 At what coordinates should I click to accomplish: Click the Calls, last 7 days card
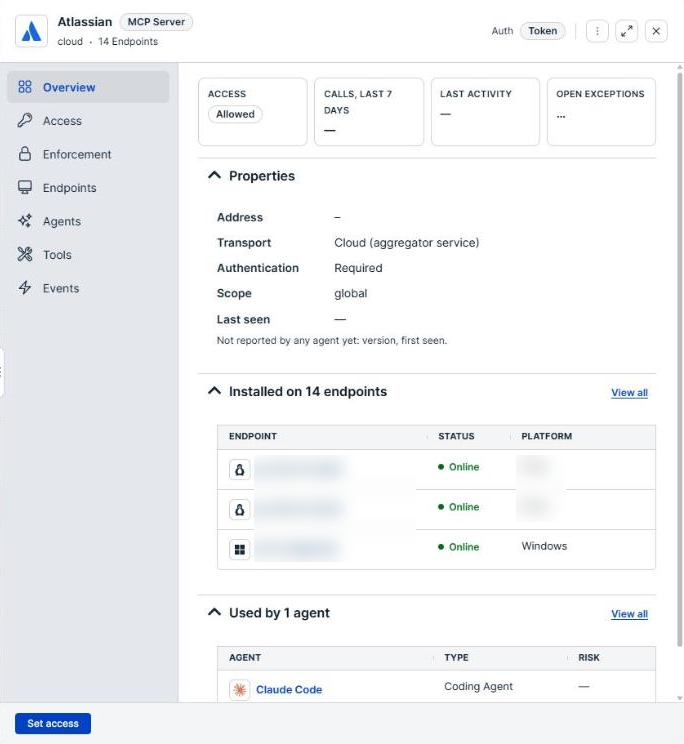tap(369, 112)
